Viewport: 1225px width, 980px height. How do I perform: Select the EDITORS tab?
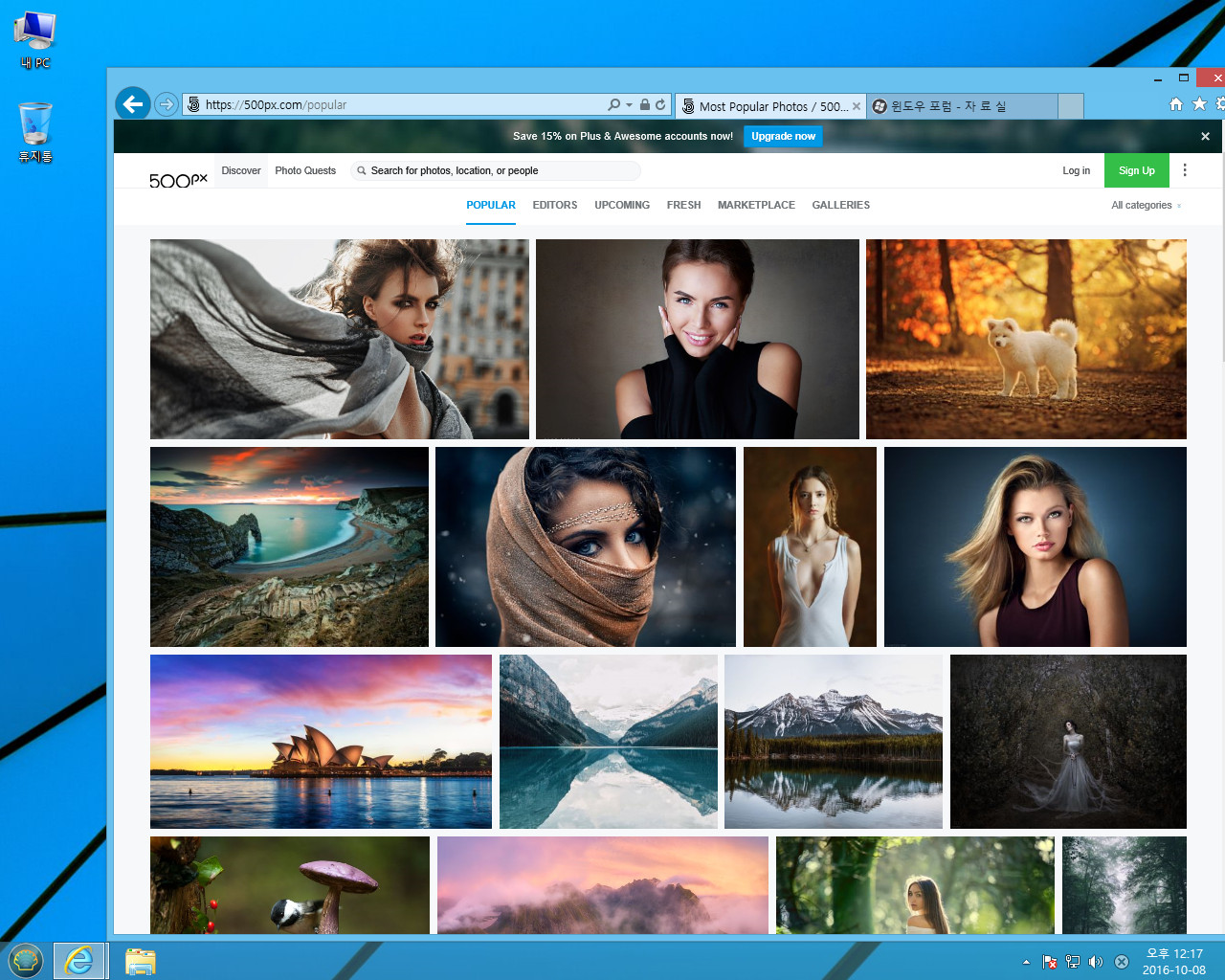pos(555,205)
